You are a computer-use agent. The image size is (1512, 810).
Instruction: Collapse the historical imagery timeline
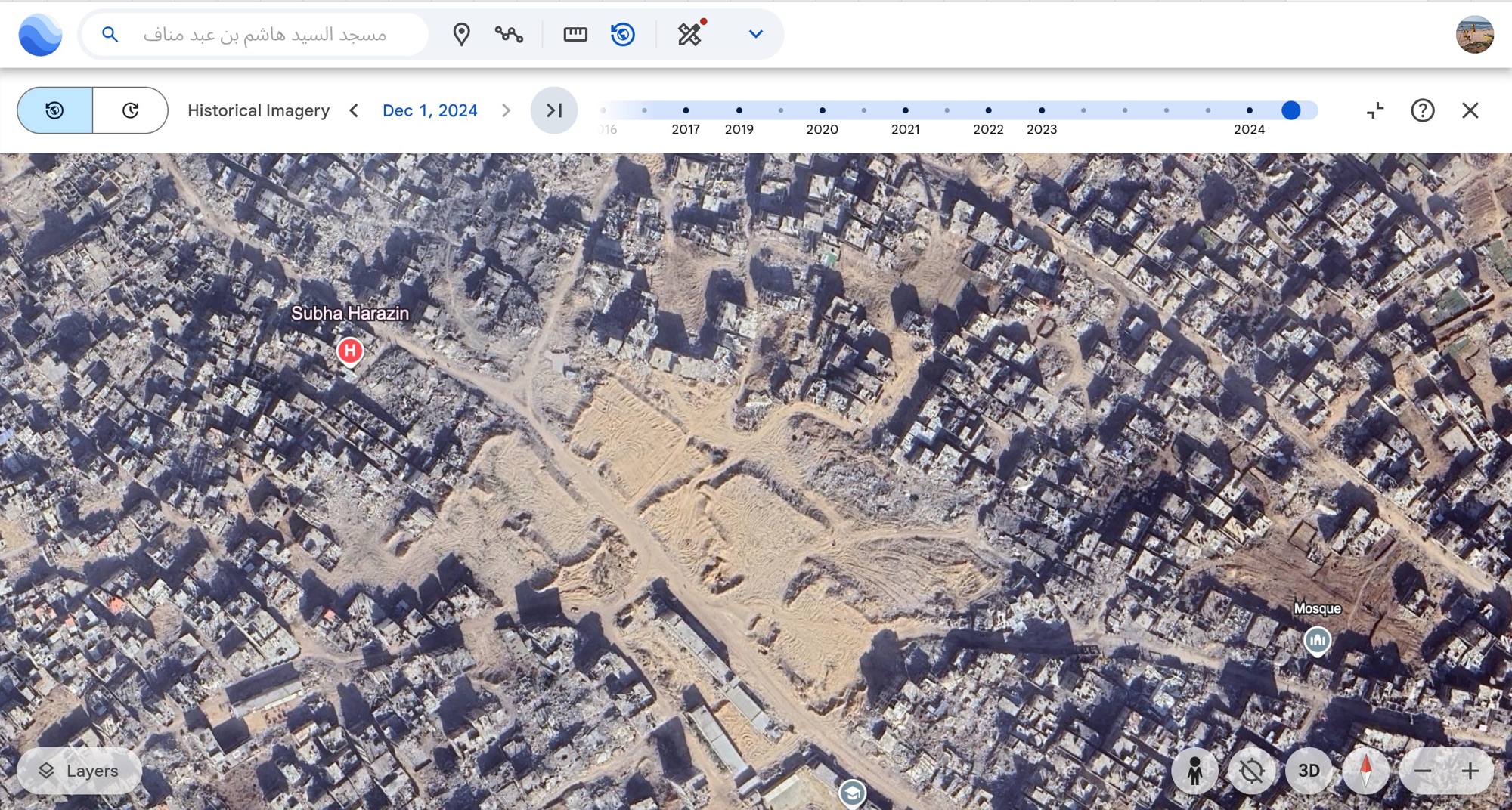1375,110
